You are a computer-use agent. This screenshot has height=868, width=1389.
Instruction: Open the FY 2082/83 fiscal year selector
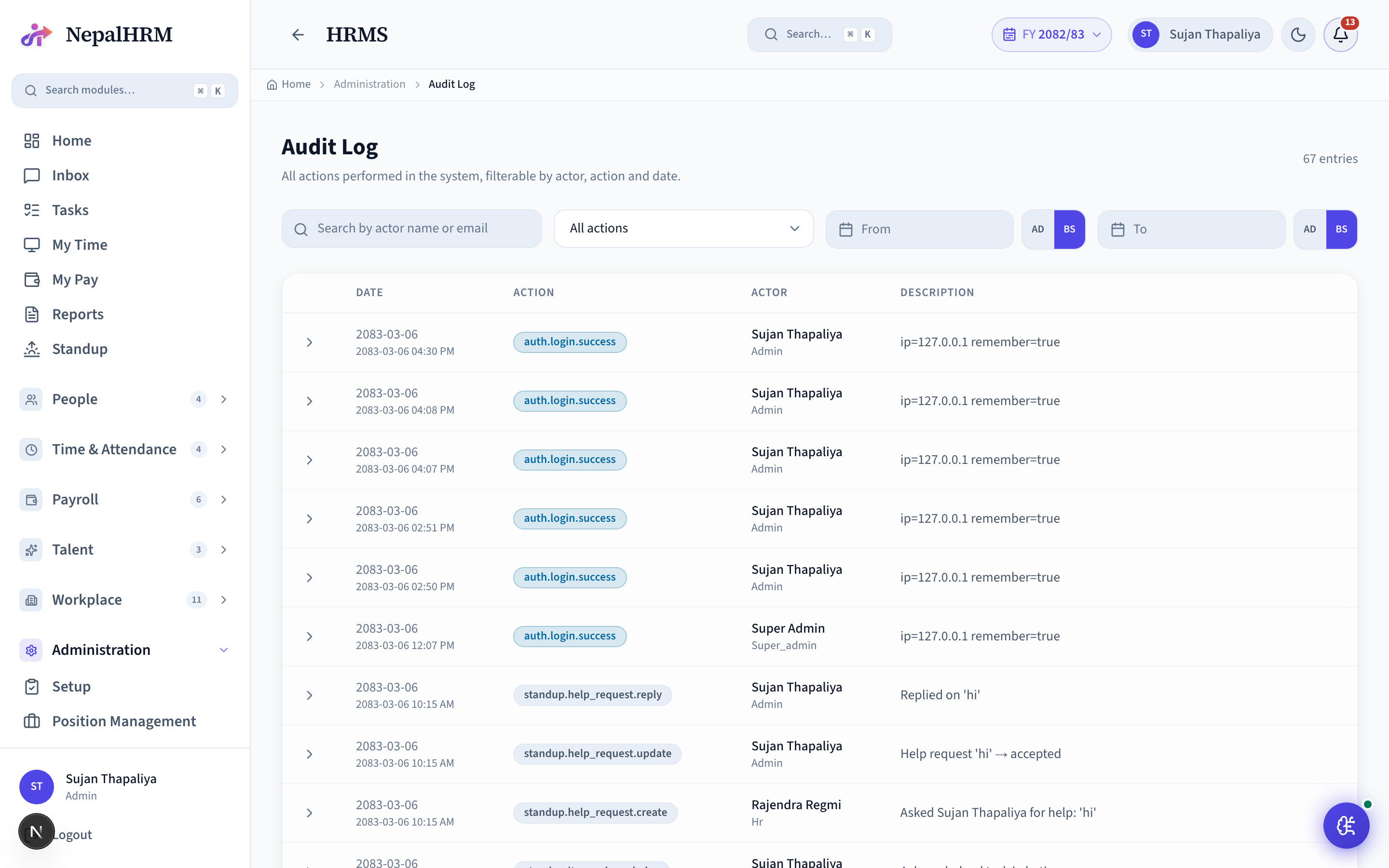[x=1051, y=34]
